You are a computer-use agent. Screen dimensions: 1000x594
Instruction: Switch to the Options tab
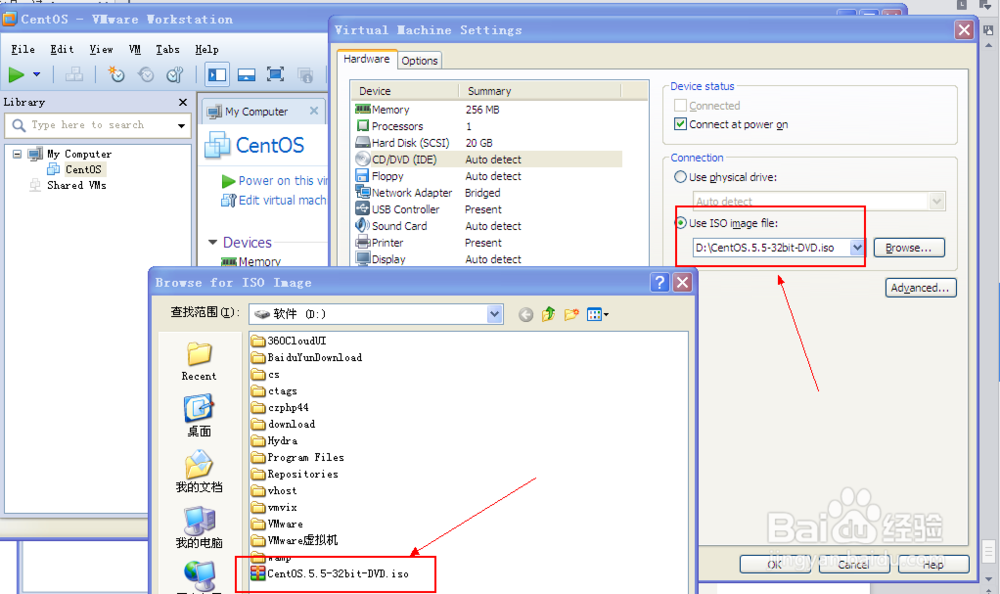[420, 61]
